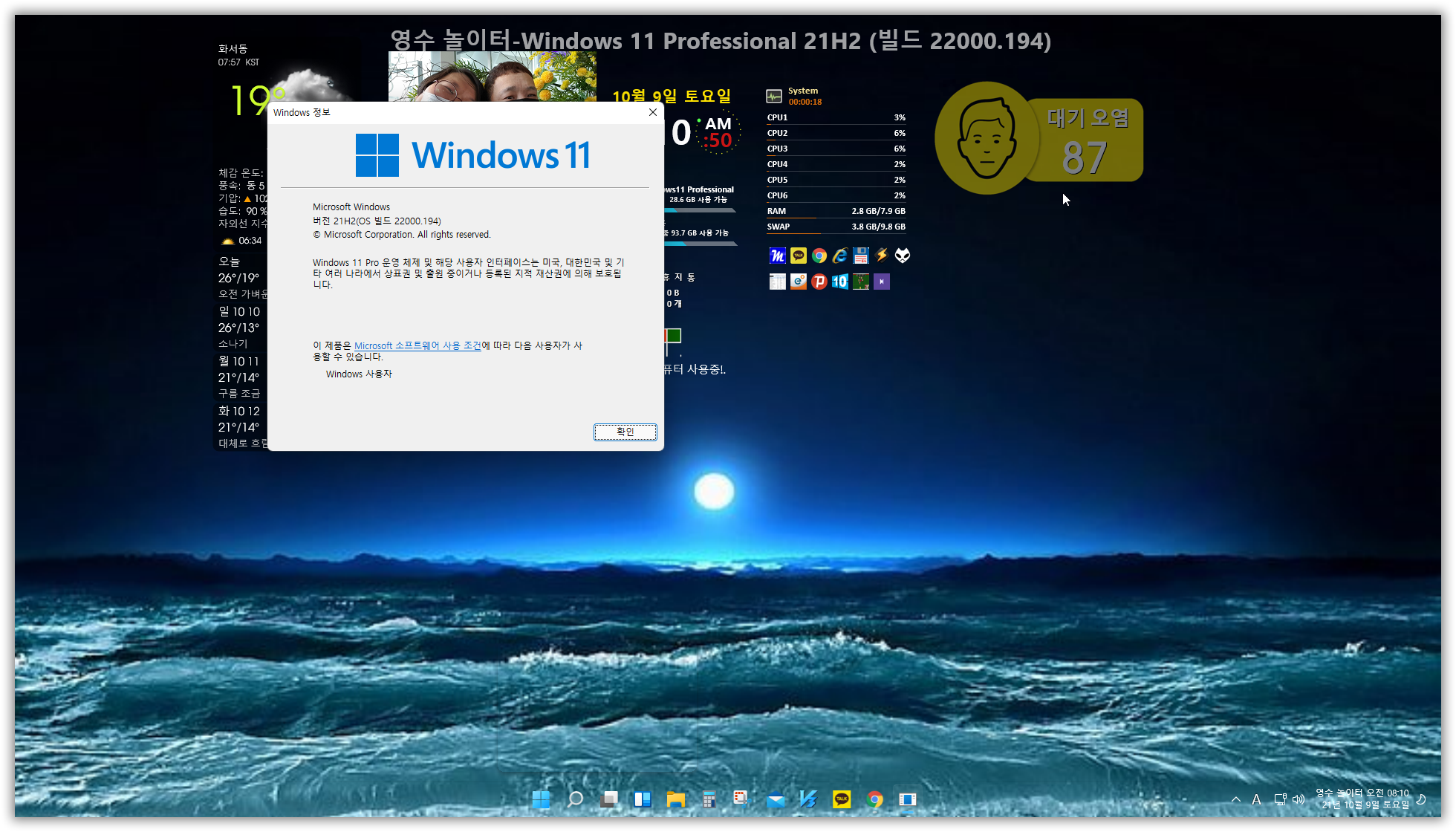This screenshot has height=832, width=1456.
Task: Open KakaoTalk from the desktop launcher widget
Action: coord(799,256)
